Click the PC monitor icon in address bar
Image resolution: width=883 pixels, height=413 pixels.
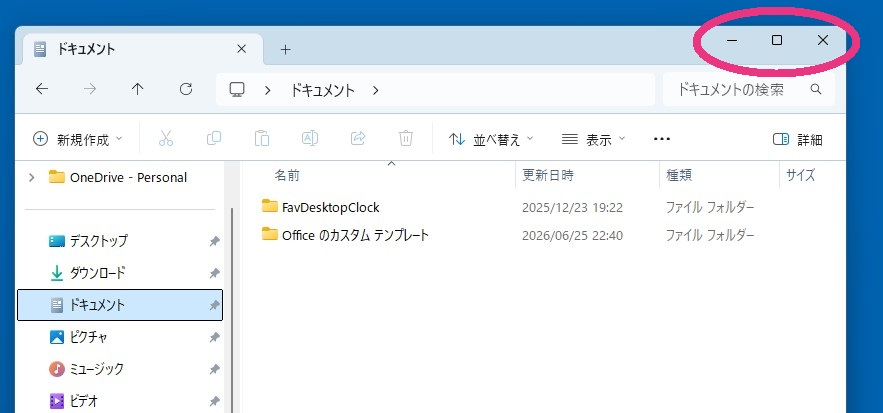(237, 90)
